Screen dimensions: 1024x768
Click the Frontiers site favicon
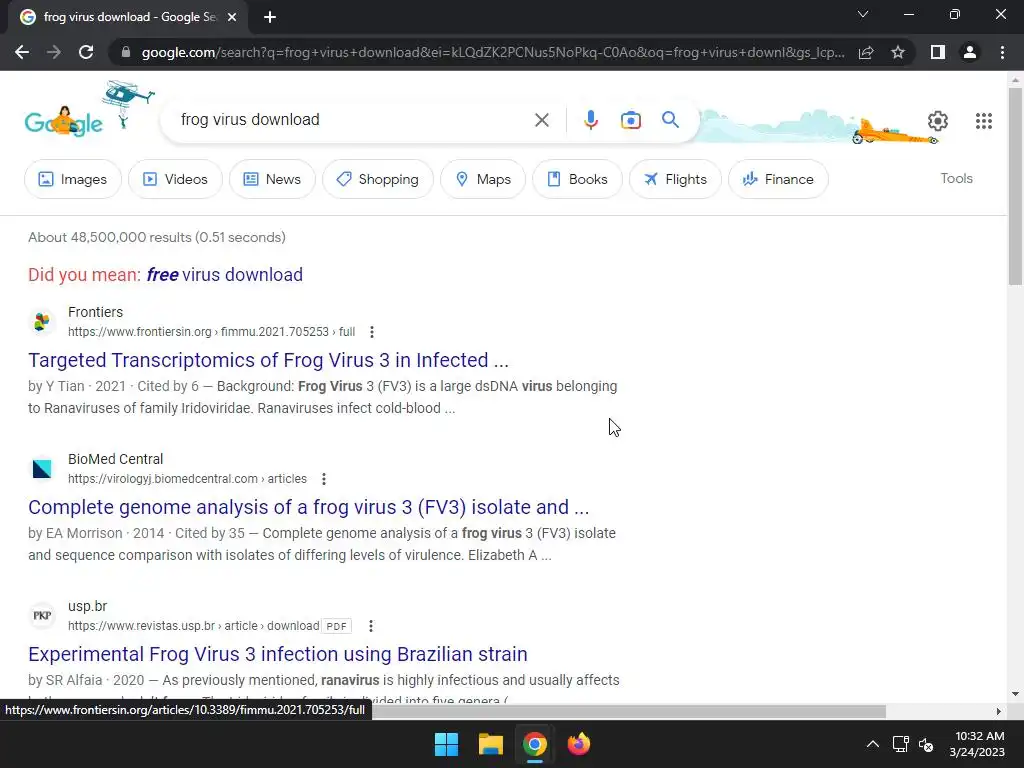(x=42, y=321)
